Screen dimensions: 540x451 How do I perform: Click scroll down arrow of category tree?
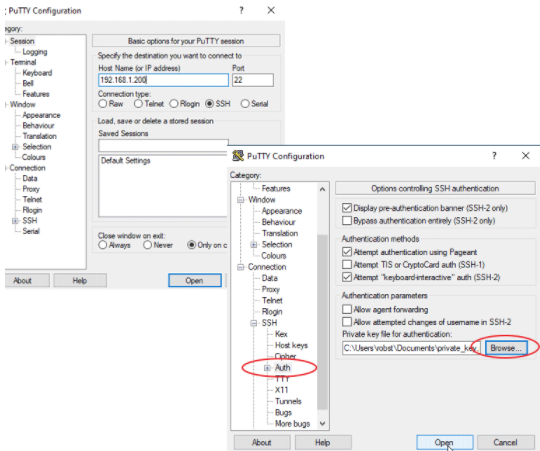coord(322,423)
